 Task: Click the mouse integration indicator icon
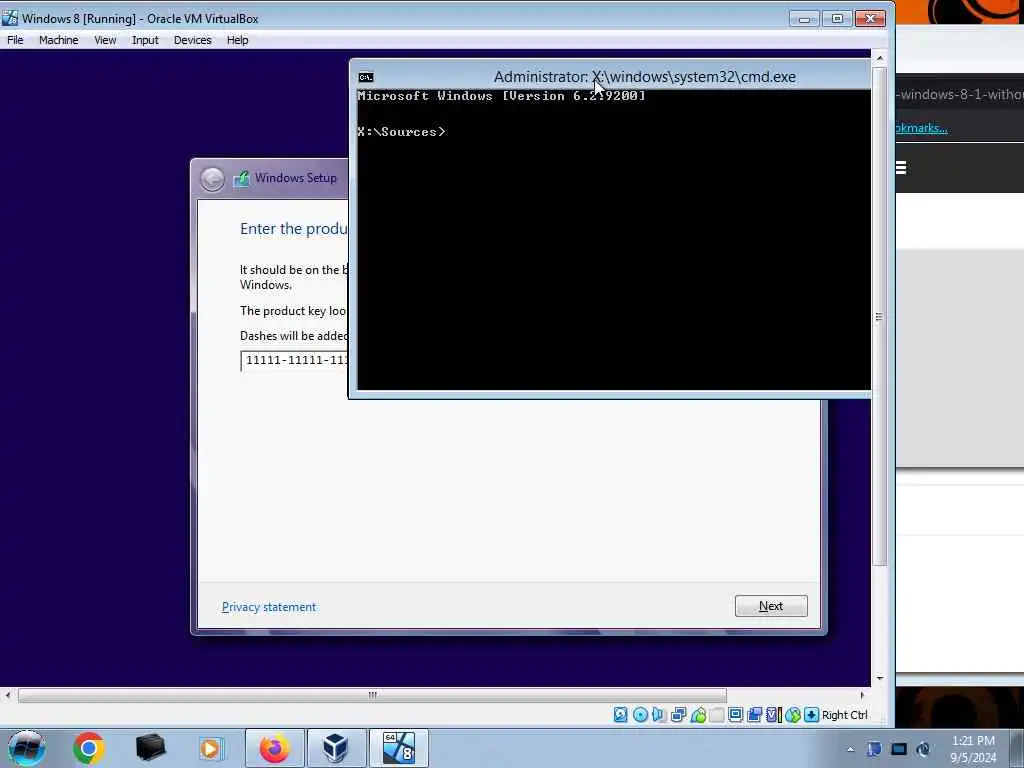pos(793,715)
